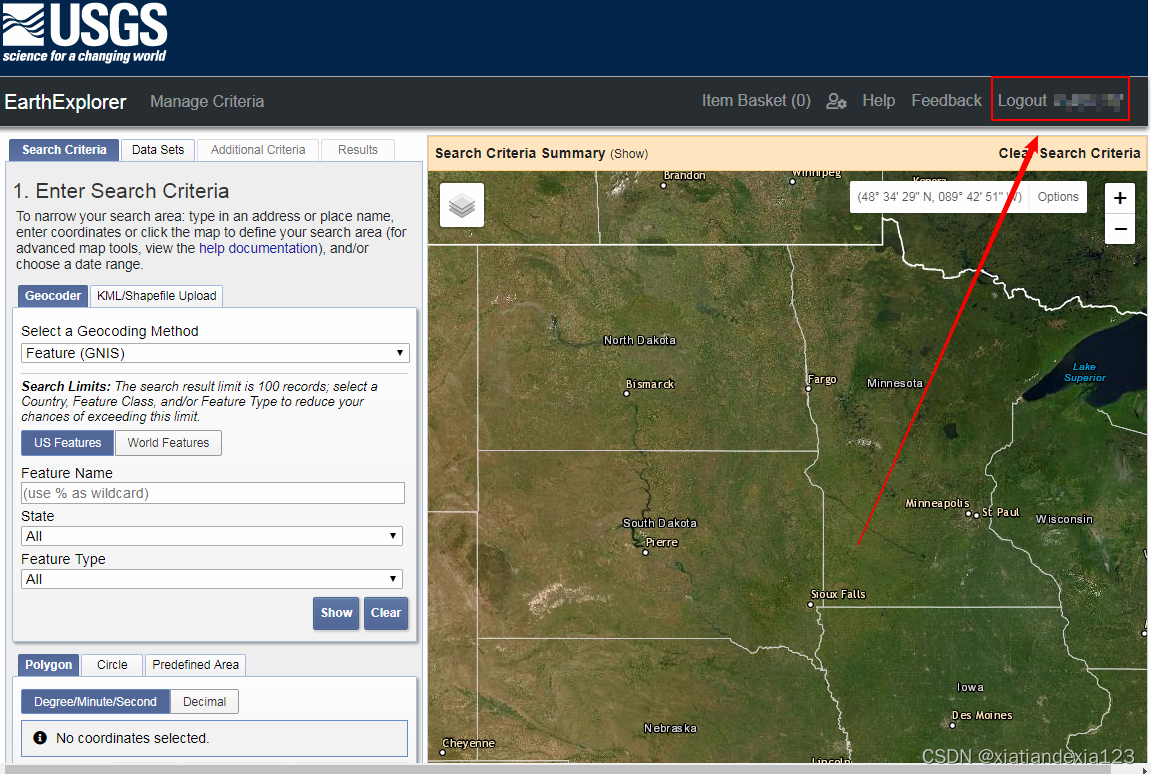Click the Bismarck label on the map

[x=650, y=384]
